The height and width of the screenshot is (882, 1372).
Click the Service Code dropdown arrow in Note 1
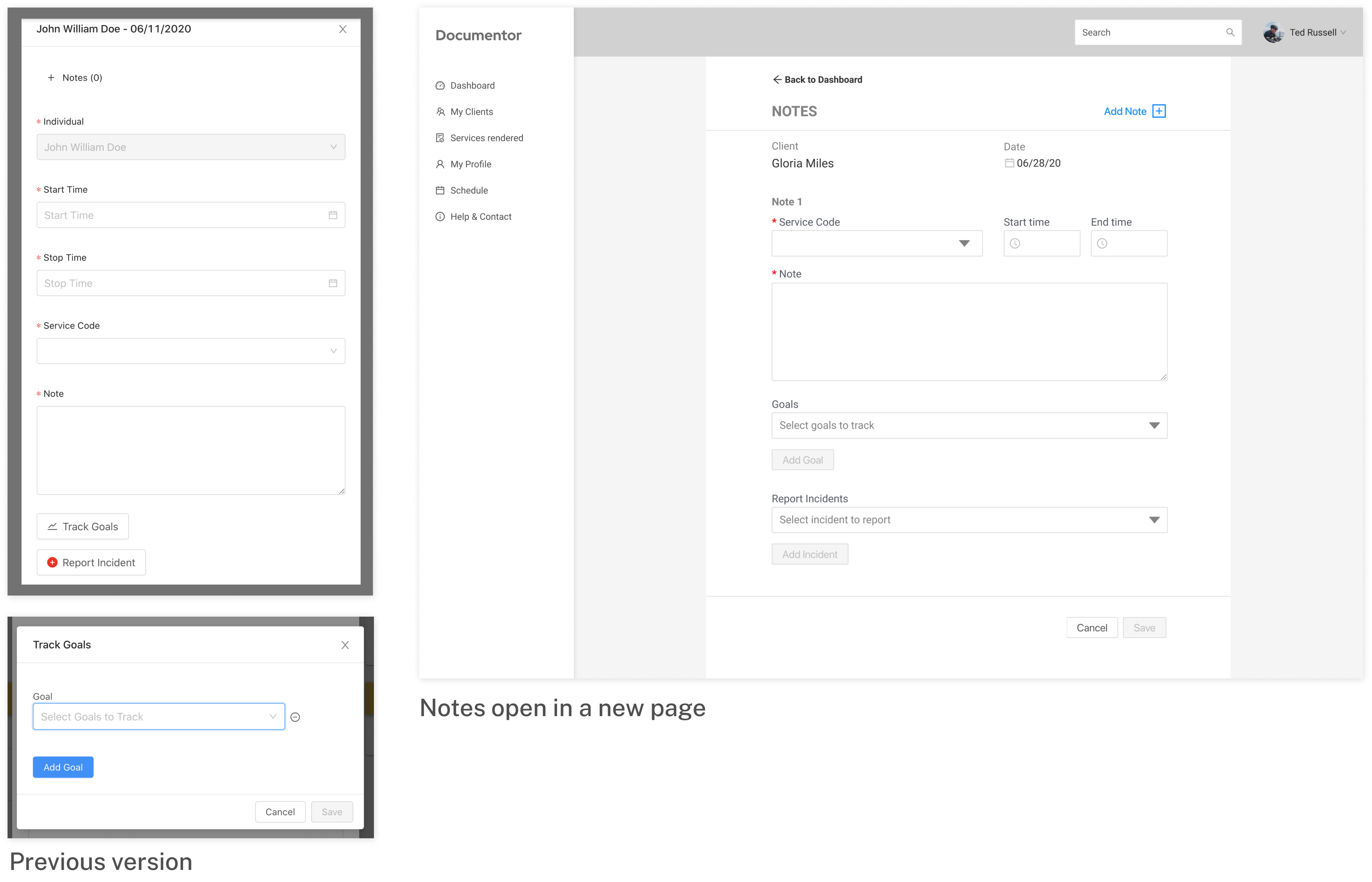(x=964, y=243)
